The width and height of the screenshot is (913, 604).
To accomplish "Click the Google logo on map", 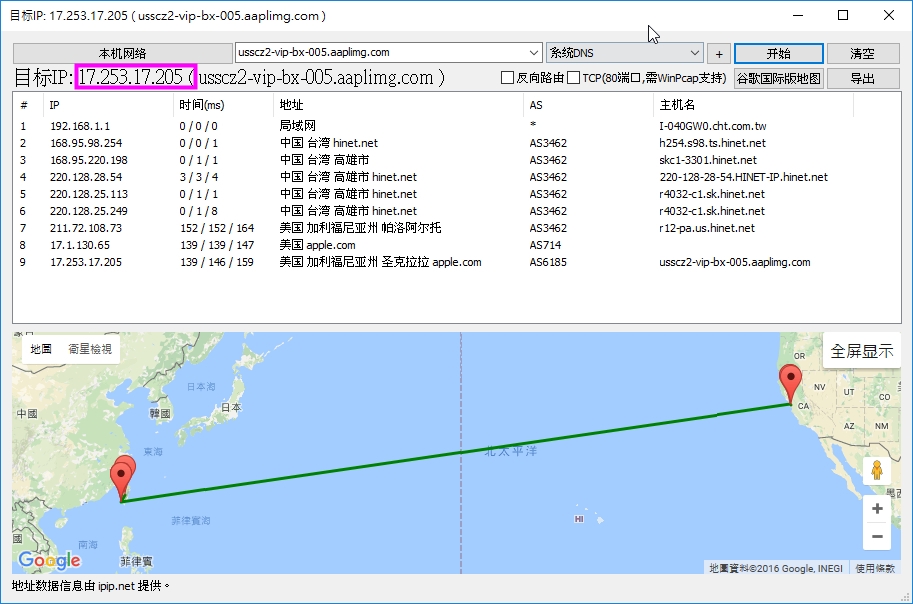I will [x=49, y=560].
